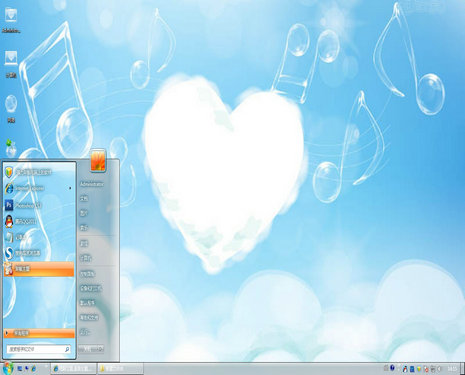Open the Administrator user folder link
This screenshot has width=465, height=375.
[92, 184]
